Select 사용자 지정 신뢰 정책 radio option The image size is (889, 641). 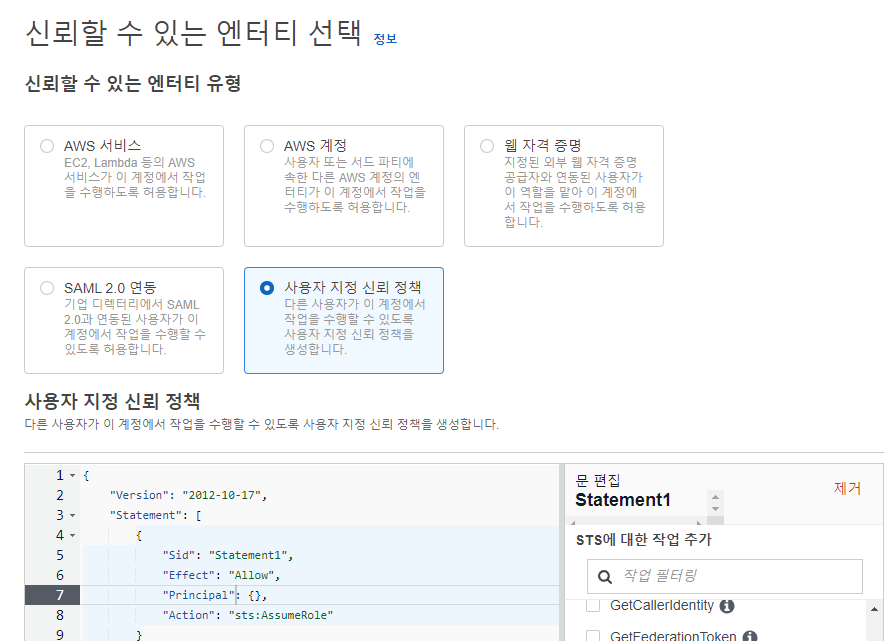267,288
